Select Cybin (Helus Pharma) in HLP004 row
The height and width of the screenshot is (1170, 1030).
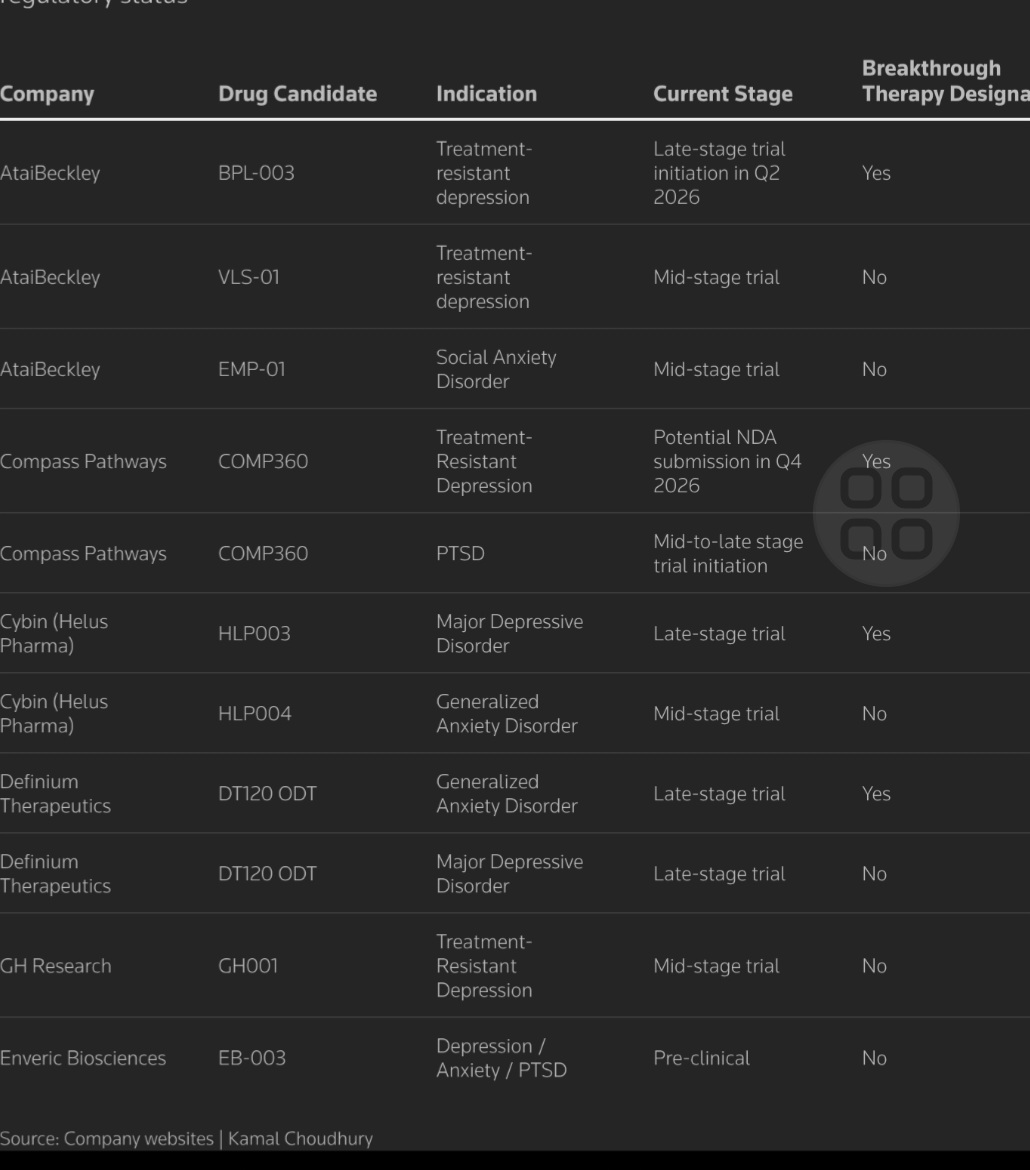54,713
